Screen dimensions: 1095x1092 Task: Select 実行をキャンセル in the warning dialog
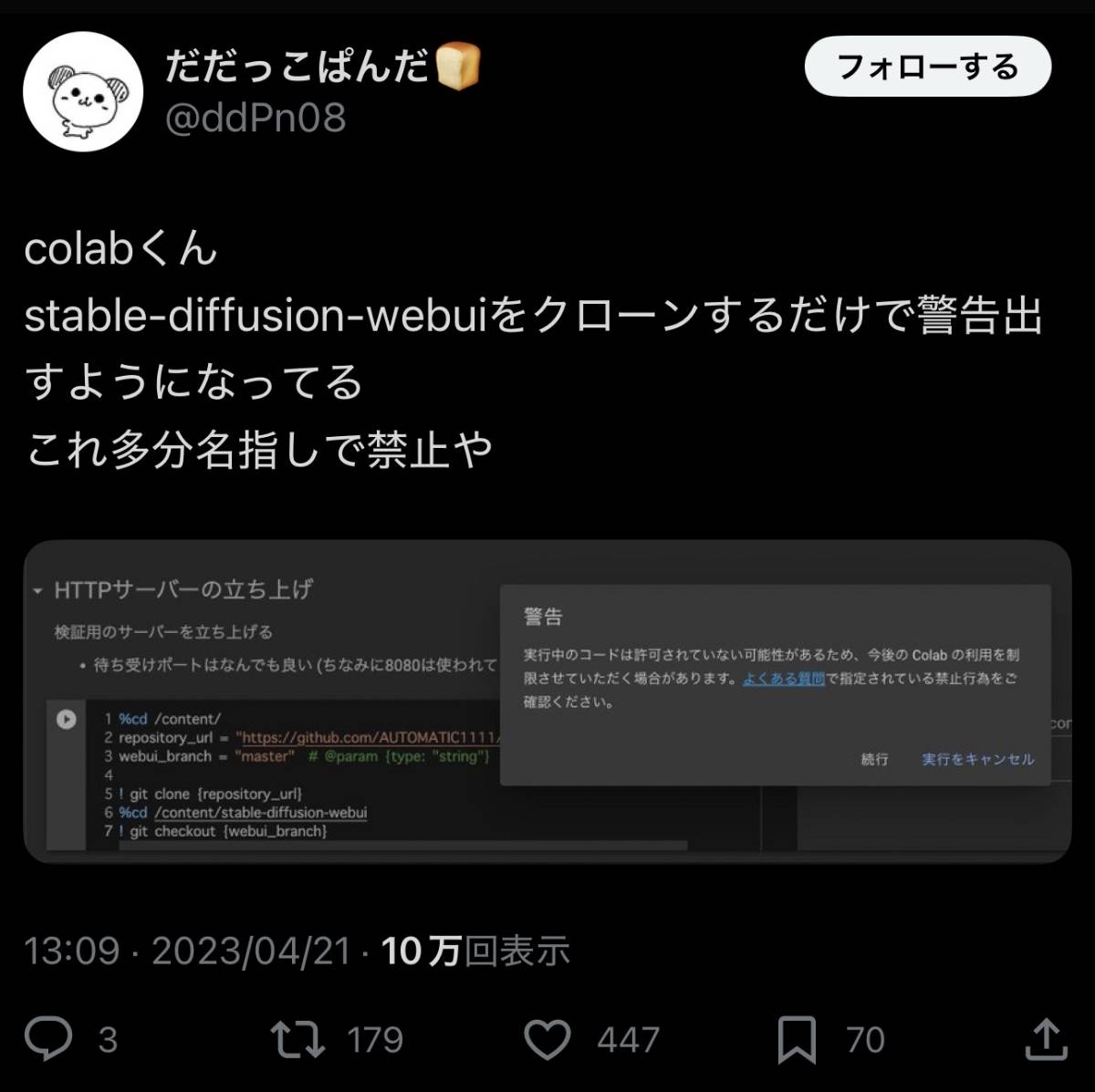[x=978, y=759]
